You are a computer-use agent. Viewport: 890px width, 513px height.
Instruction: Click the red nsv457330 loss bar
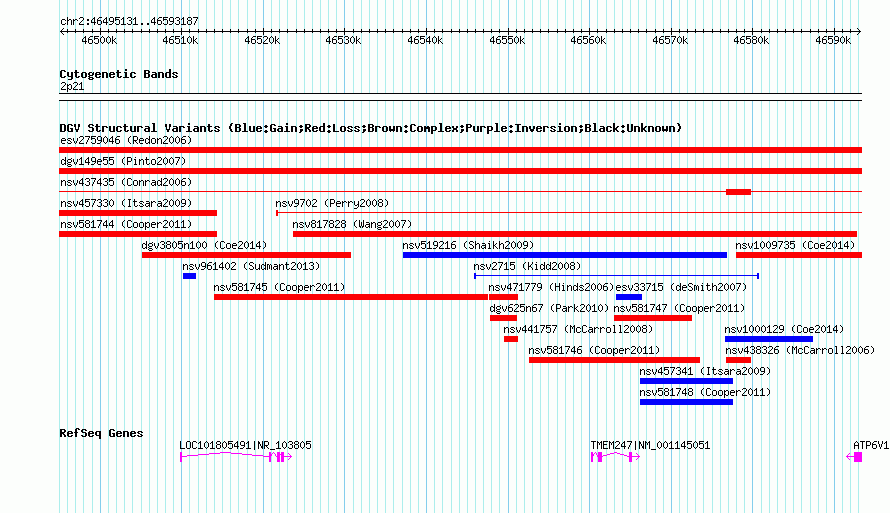point(138,213)
